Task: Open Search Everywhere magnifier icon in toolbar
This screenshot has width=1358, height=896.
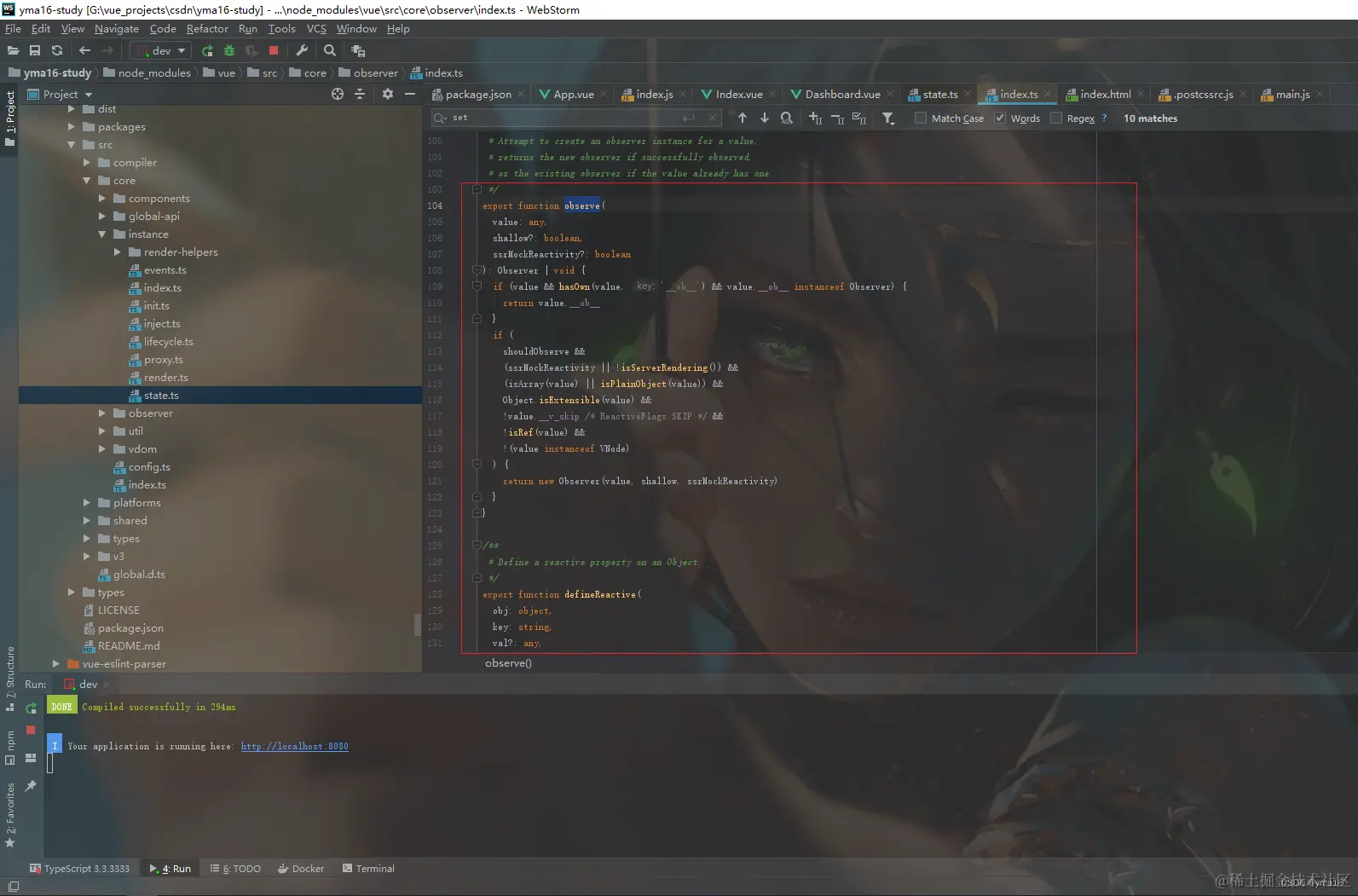Action: point(330,50)
